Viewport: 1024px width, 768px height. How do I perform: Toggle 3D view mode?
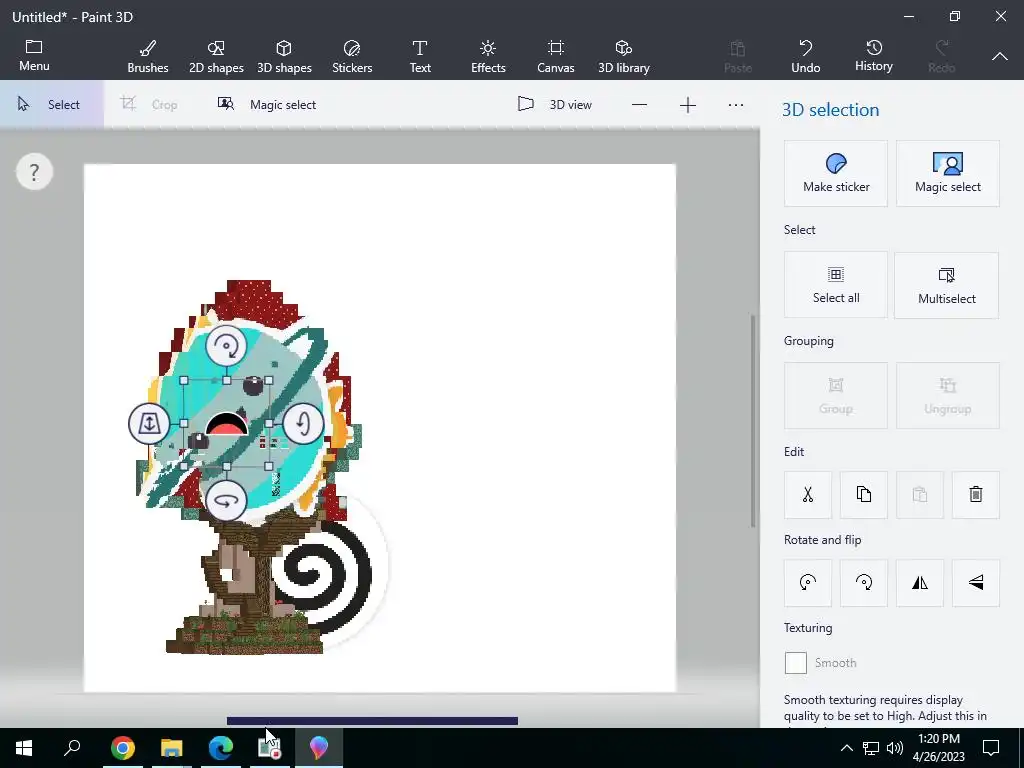554,104
